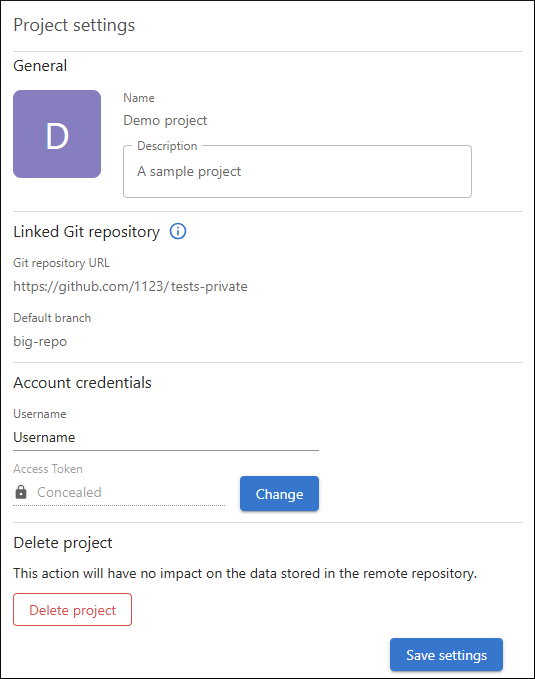Click the purple D project avatar
535x679 pixels.
[x=57, y=134]
